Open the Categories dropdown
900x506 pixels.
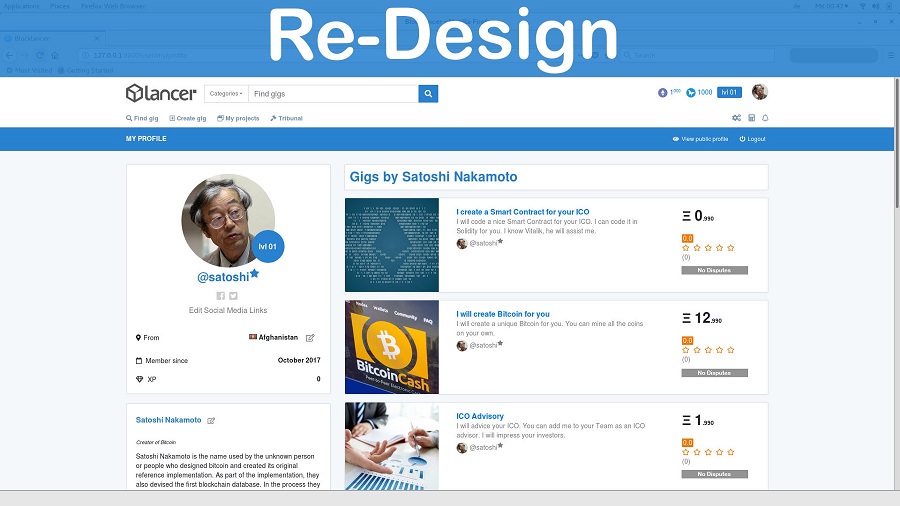[x=226, y=94]
